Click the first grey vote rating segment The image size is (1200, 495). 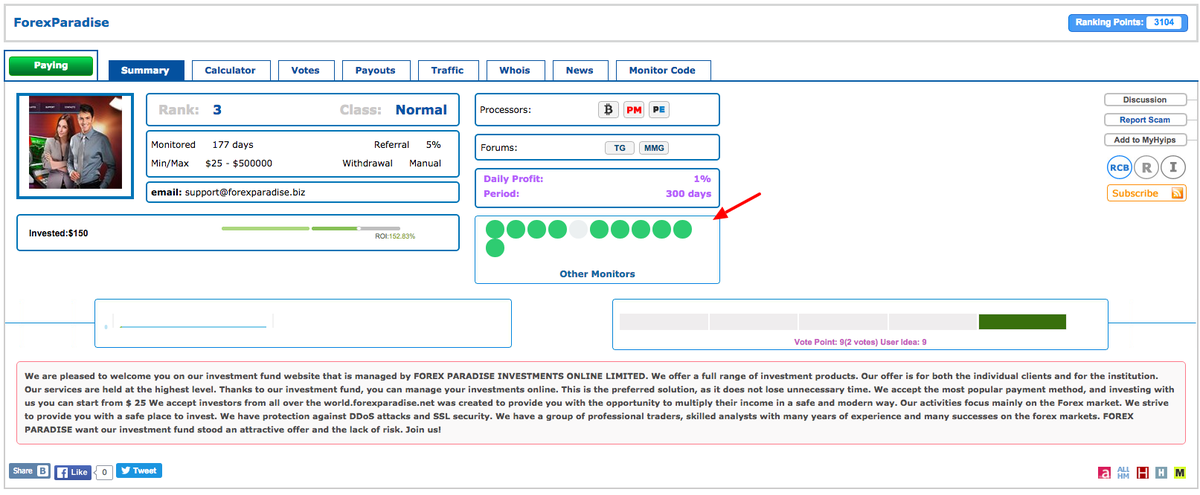[x=664, y=322]
